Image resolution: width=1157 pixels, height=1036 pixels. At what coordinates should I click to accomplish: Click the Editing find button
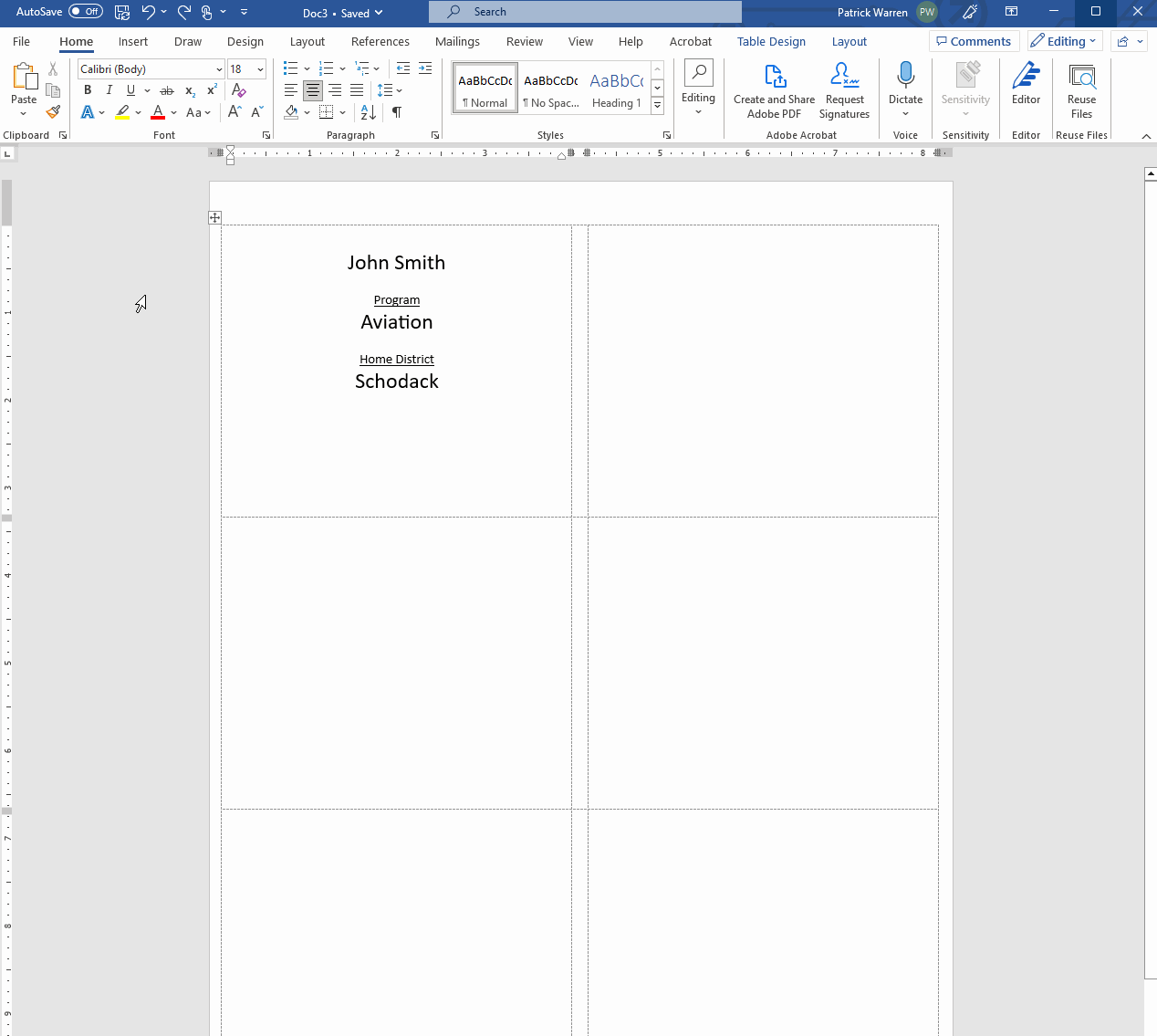tap(698, 88)
